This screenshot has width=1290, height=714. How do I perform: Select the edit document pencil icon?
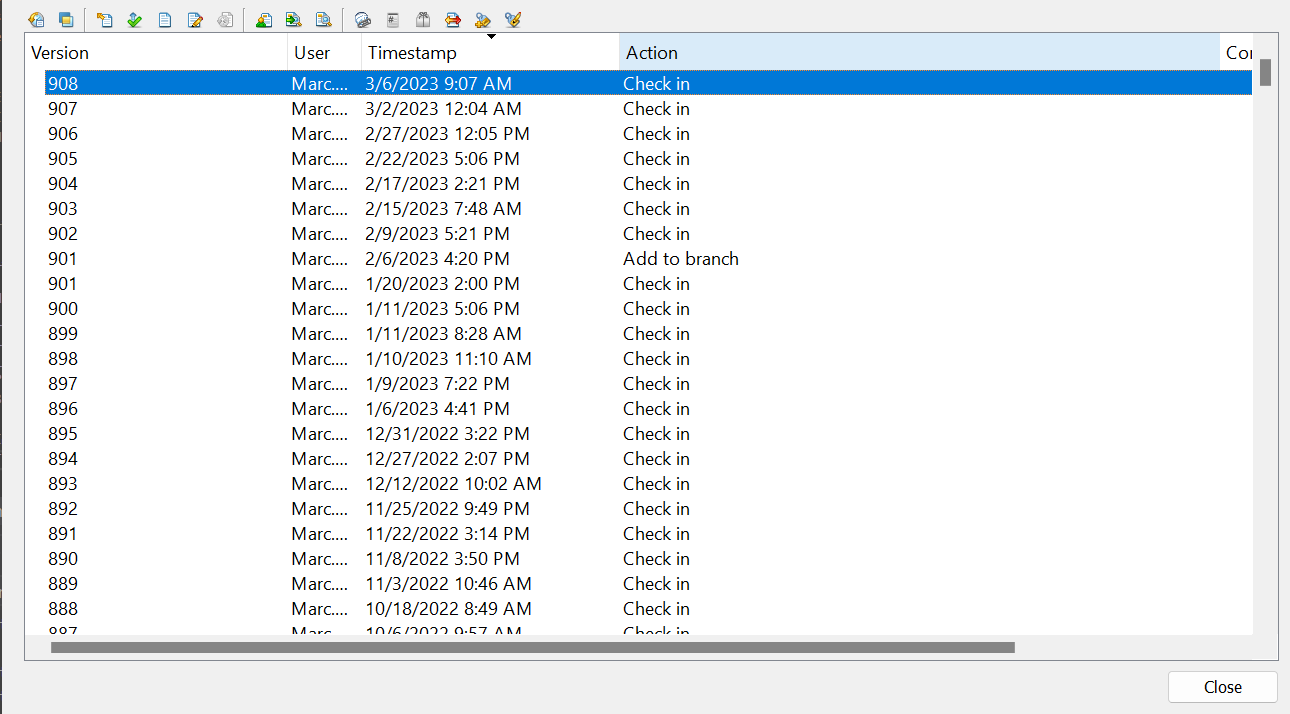coord(195,19)
